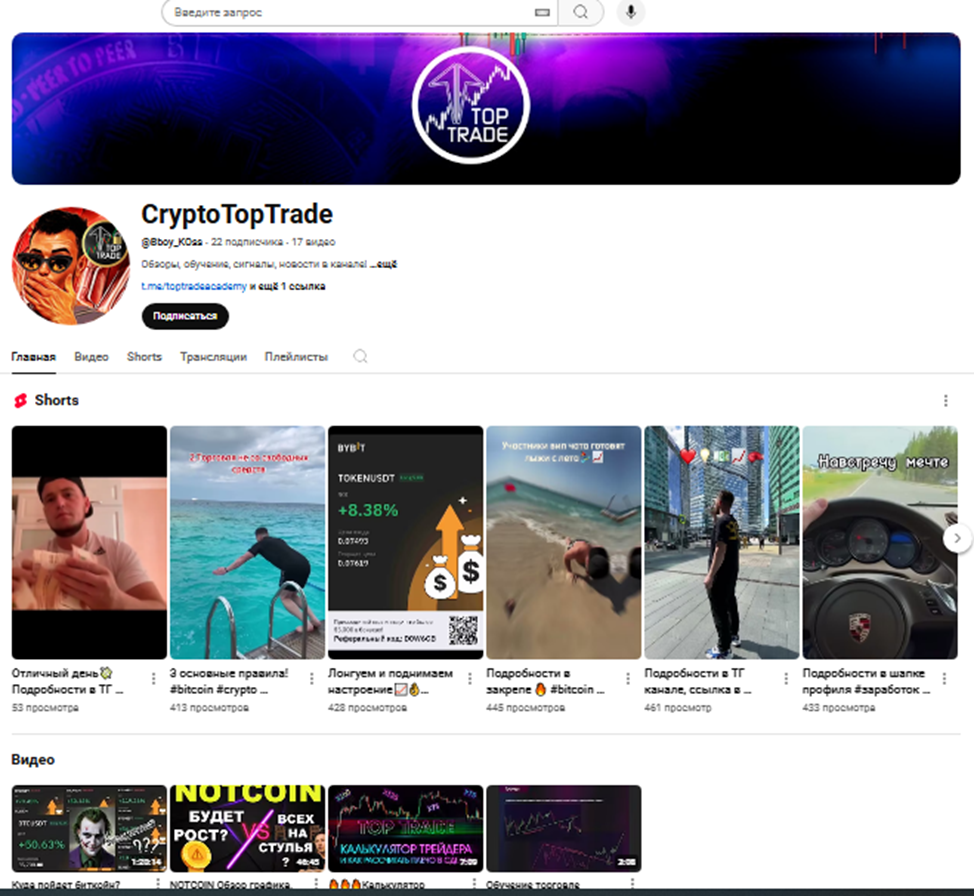Open dark chart video thumbnail
The width and height of the screenshot is (974, 896).
[x=563, y=828]
